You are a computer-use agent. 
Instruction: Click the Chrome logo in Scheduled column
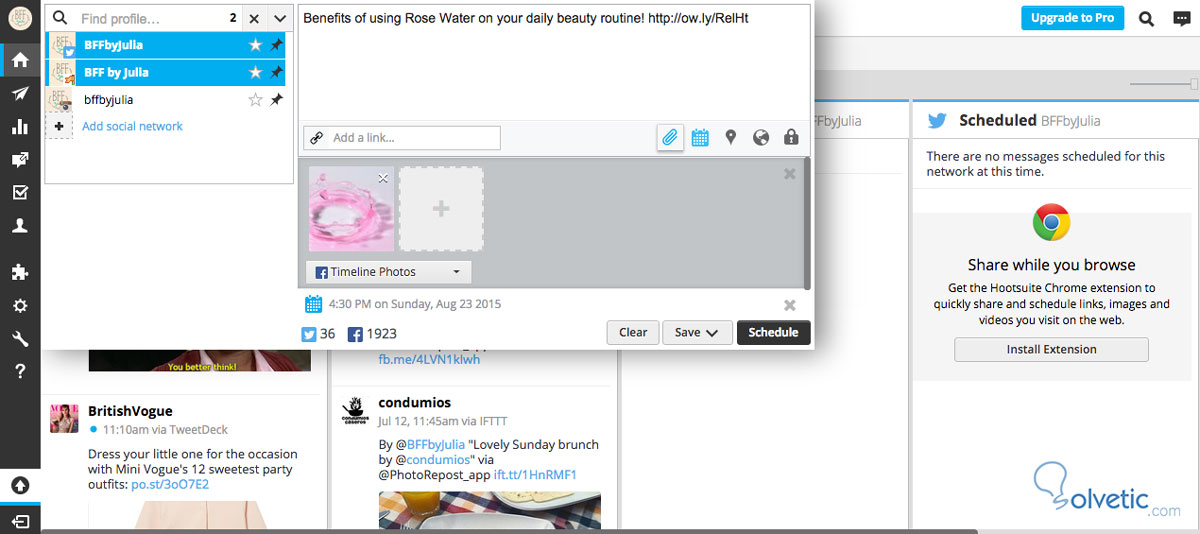click(x=1051, y=222)
